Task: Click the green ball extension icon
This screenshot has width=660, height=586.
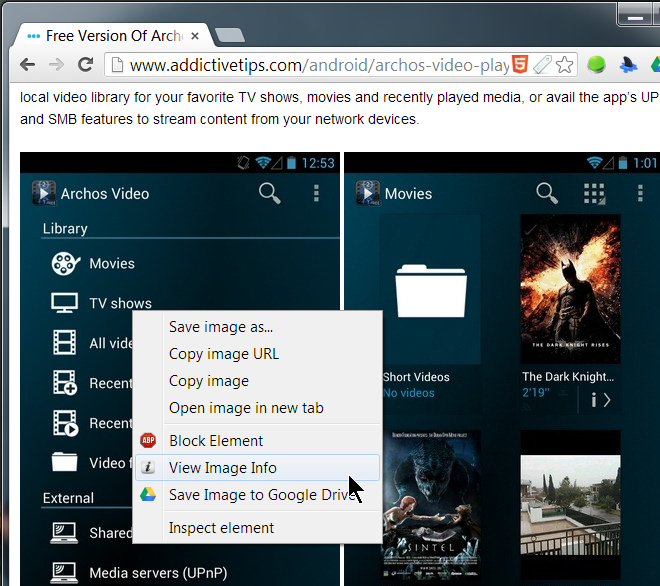Action: click(x=596, y=65)
